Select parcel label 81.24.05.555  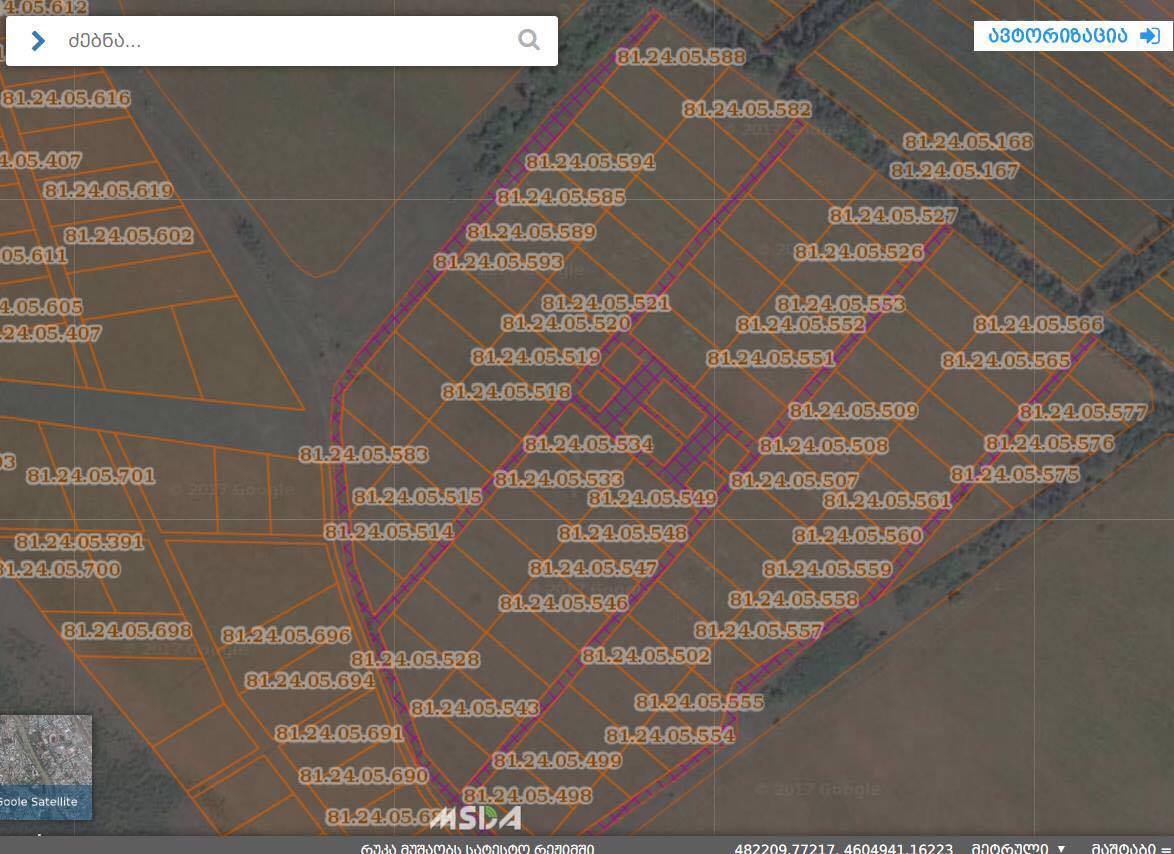[699, 702]
